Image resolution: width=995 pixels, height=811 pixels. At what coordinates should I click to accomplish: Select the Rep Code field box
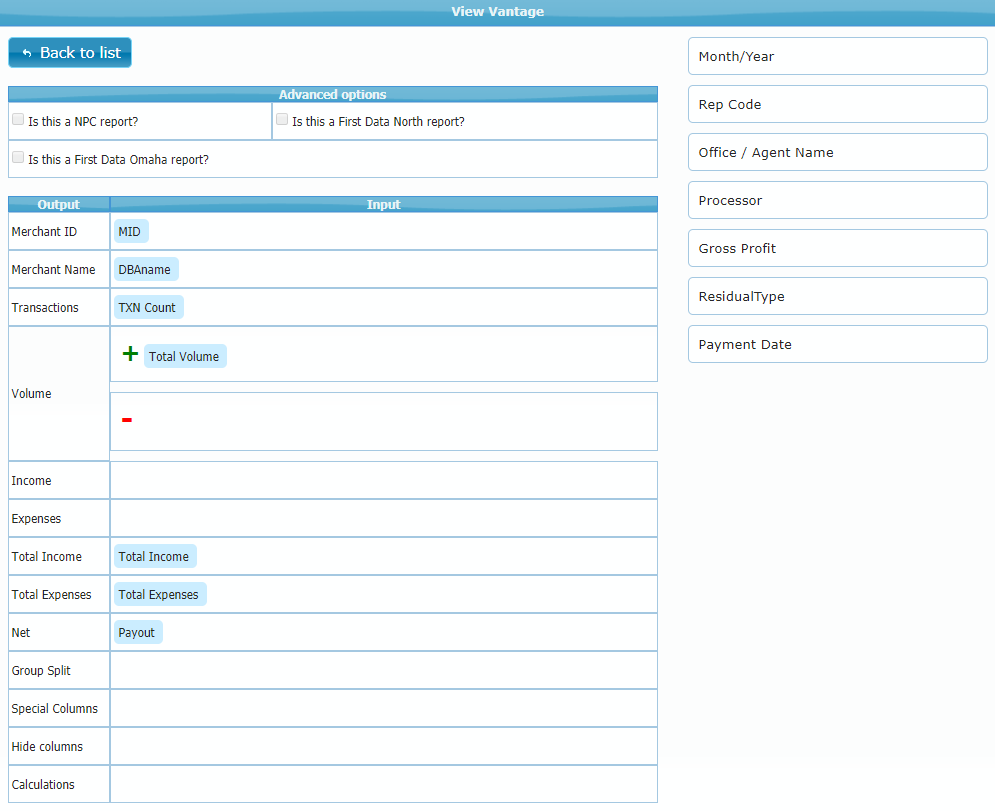pyautogui.click(x=837, y=104)
